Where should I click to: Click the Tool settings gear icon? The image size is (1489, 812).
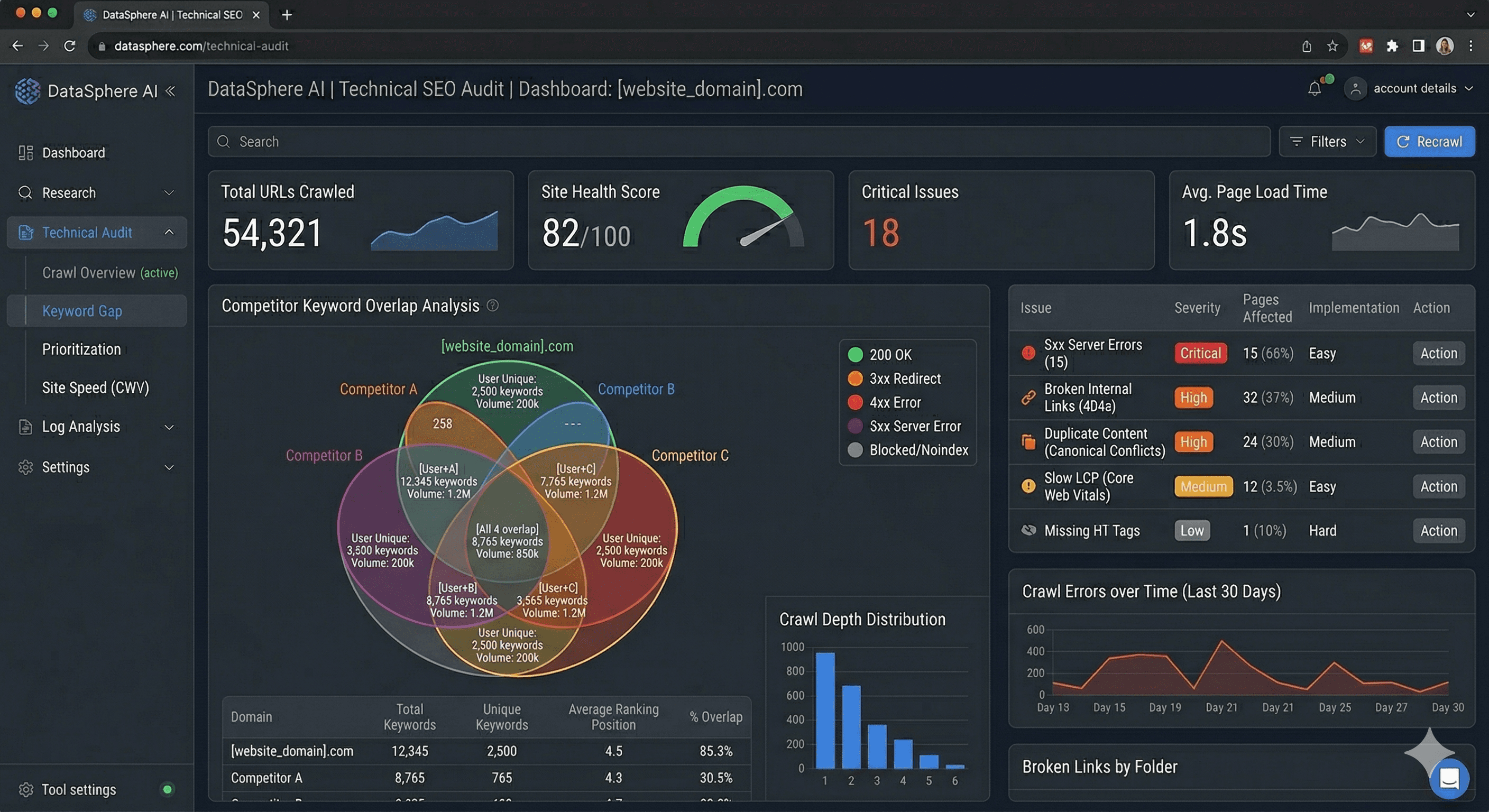(25, 789)
